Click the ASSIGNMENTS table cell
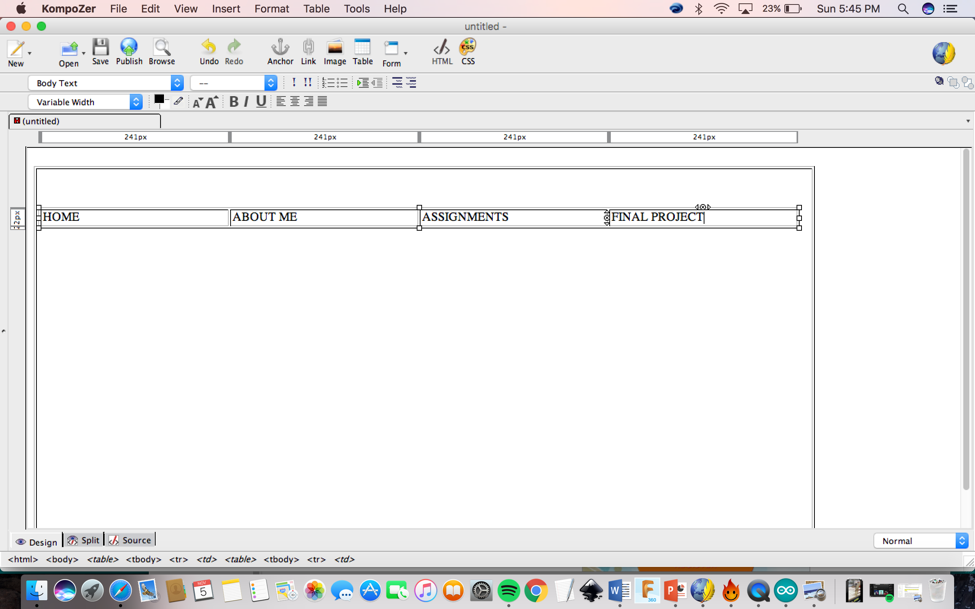This screenshot has width=975, height=609. click(x=514, y=217)
